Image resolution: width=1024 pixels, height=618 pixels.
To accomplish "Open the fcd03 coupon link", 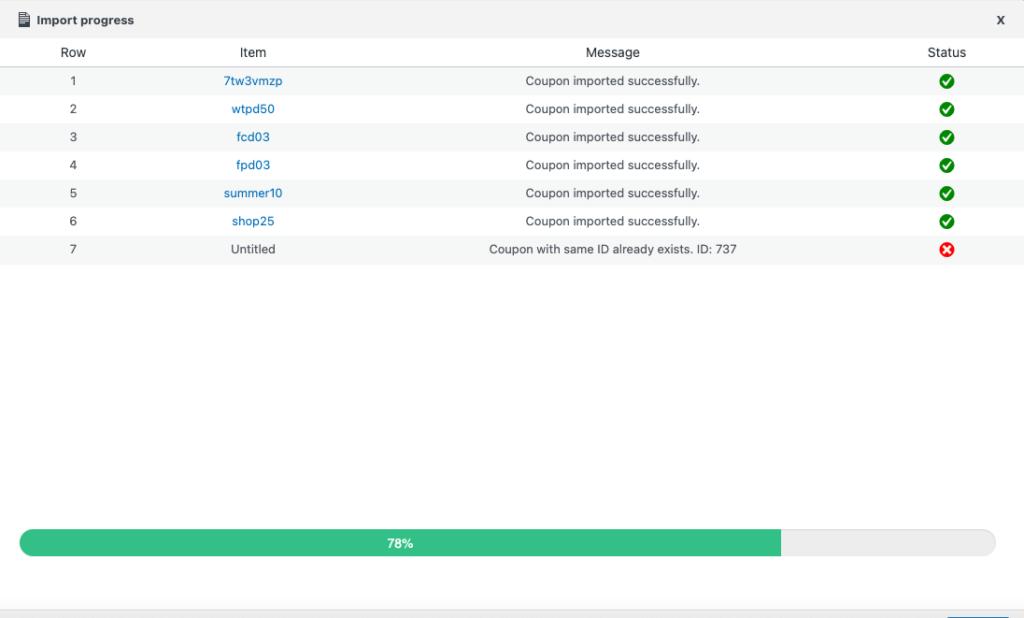I will click(253, 137).
